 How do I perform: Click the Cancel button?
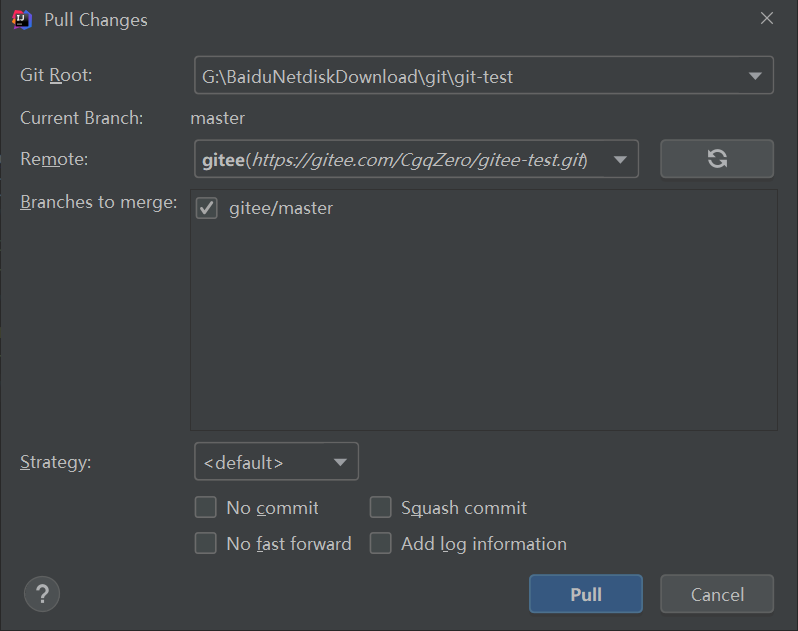click(717, 594)
